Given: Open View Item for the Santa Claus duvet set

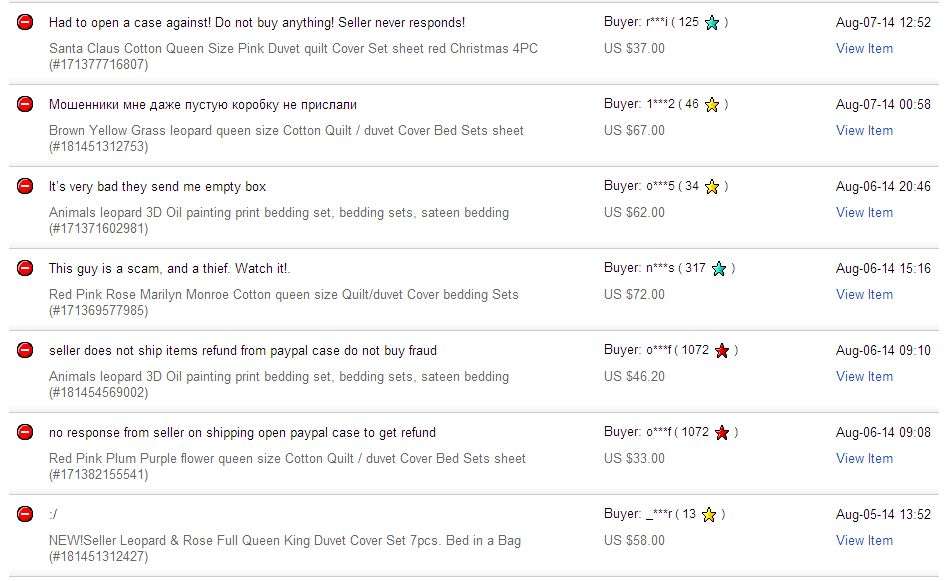Looking at the screenshot, I should point(864,48).
